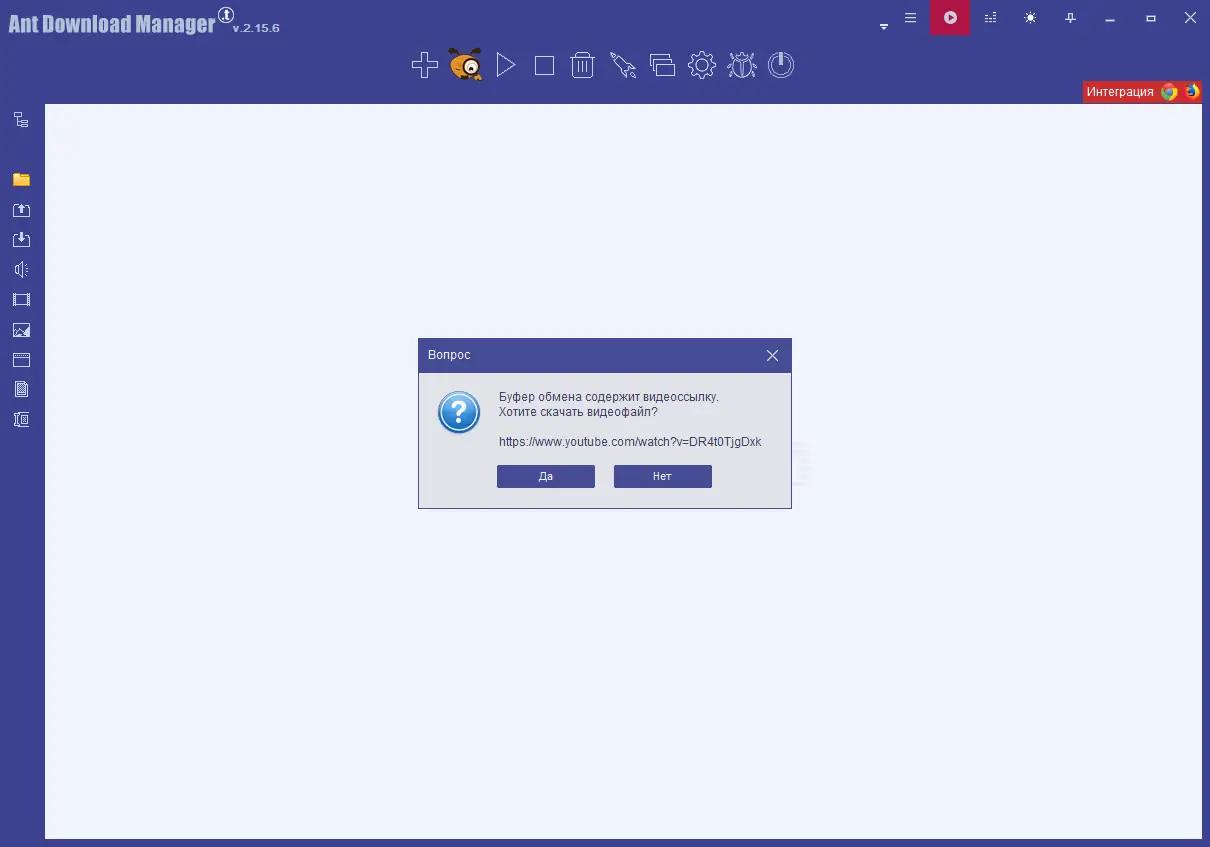The image size is (1210, 847).
Task: Delete downloads using the trash icon
Action: [582, 64]
